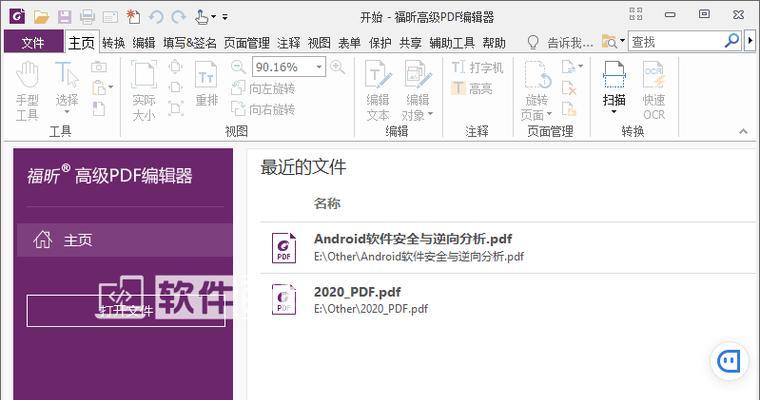Click the fit visible icon in 视图 group

175,109
